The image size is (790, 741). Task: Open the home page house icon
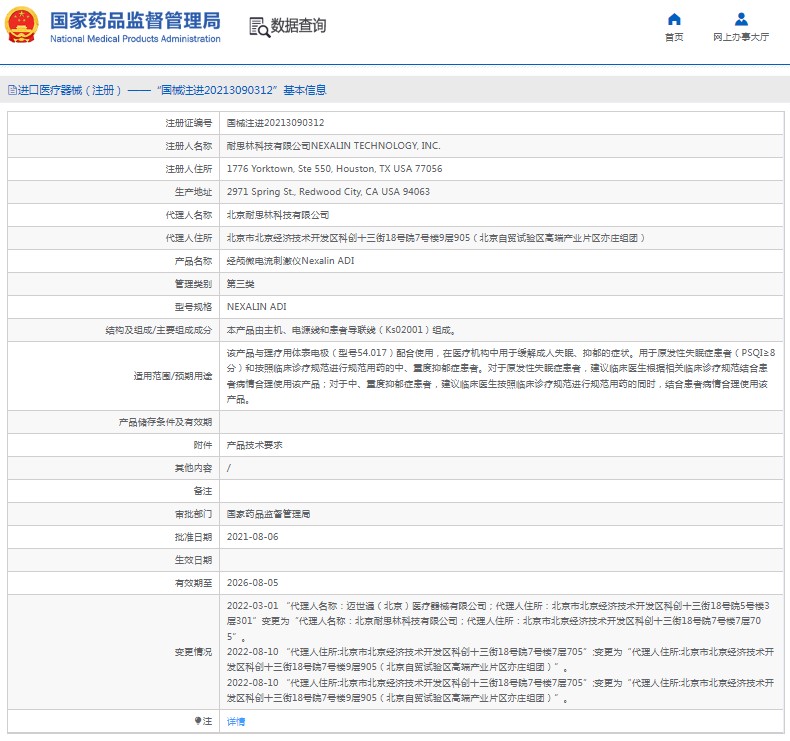674,19
